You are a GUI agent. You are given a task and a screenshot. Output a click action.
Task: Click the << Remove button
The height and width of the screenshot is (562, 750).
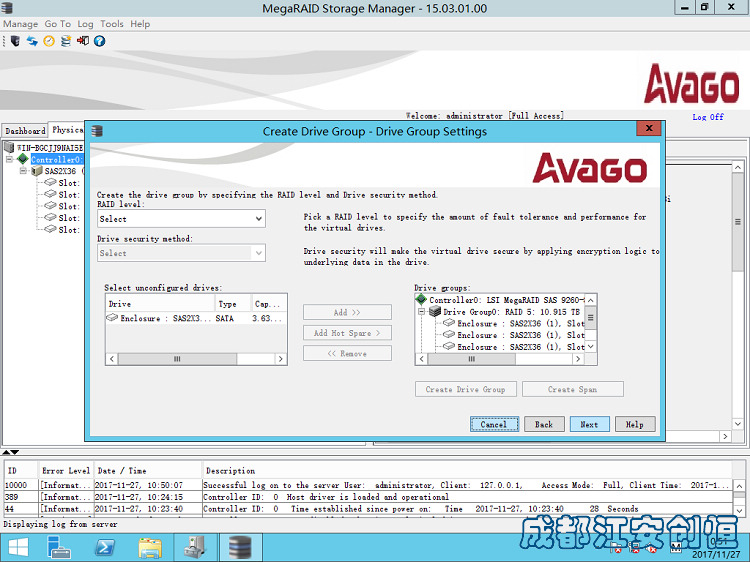pos(347,353)
